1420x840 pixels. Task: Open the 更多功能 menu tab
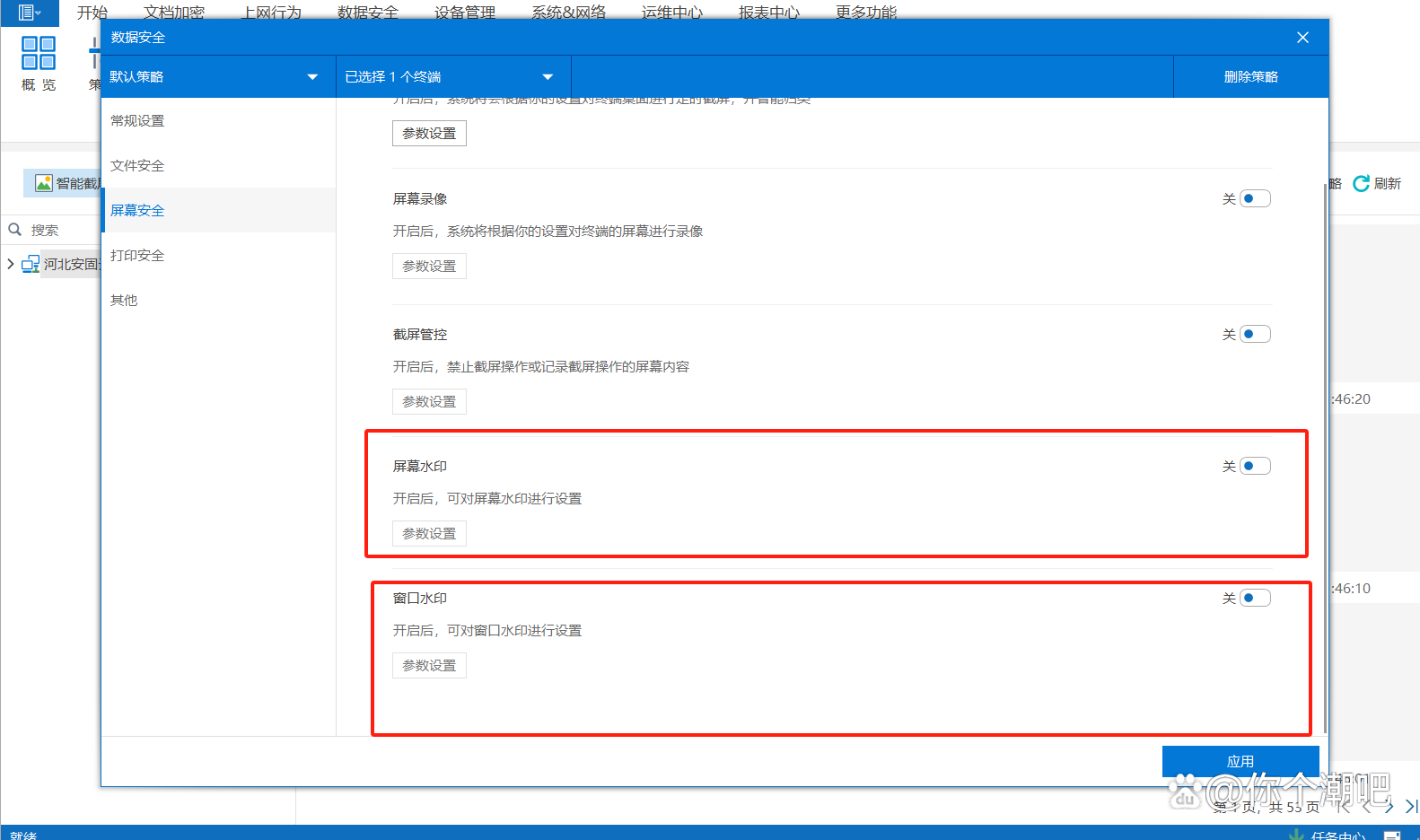pyautogui.click(x=866, y=12)
